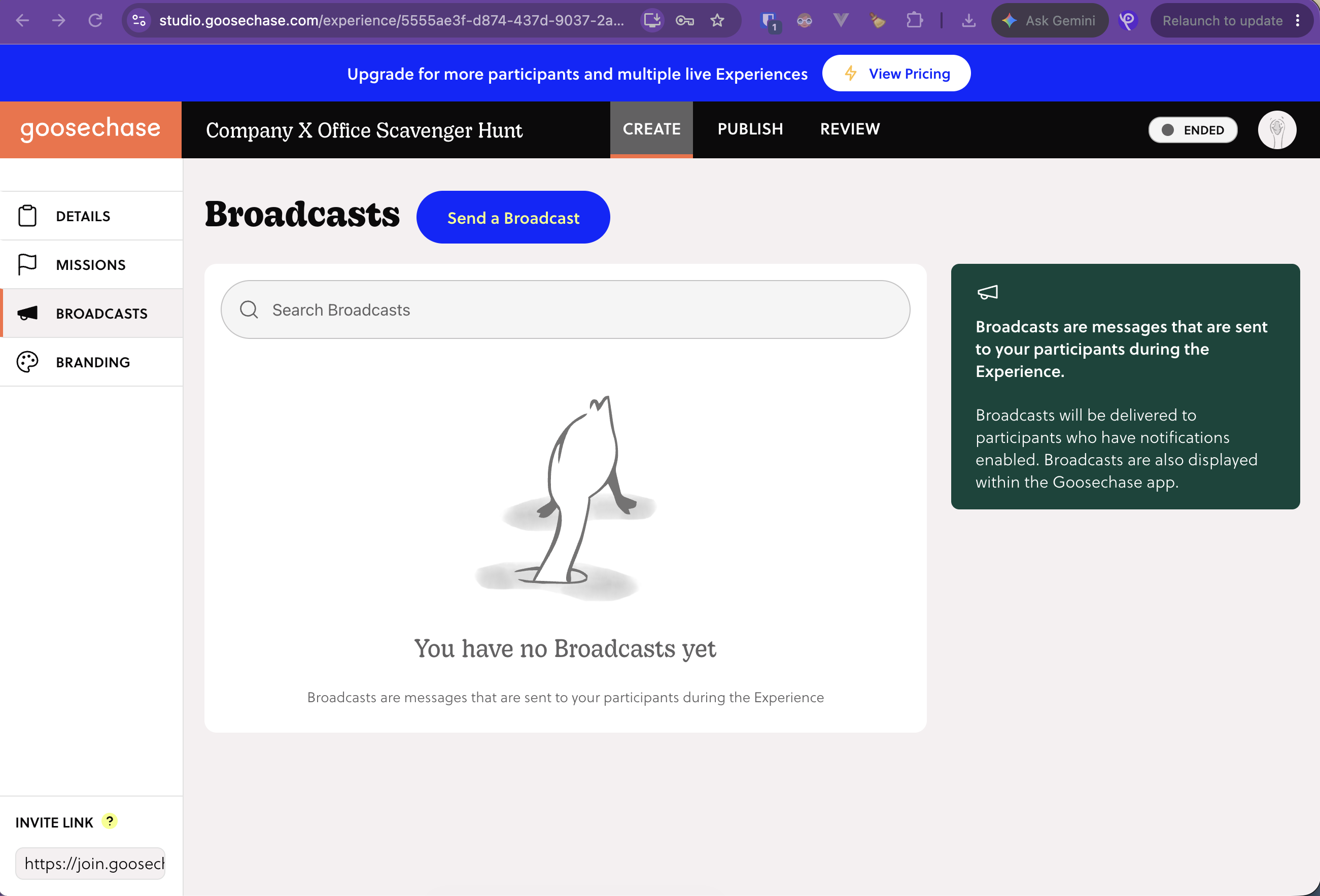This screenshot has width=1320, height=896.
Task: Click the upgrade banner message text
Action: click(x=577, y=74)
